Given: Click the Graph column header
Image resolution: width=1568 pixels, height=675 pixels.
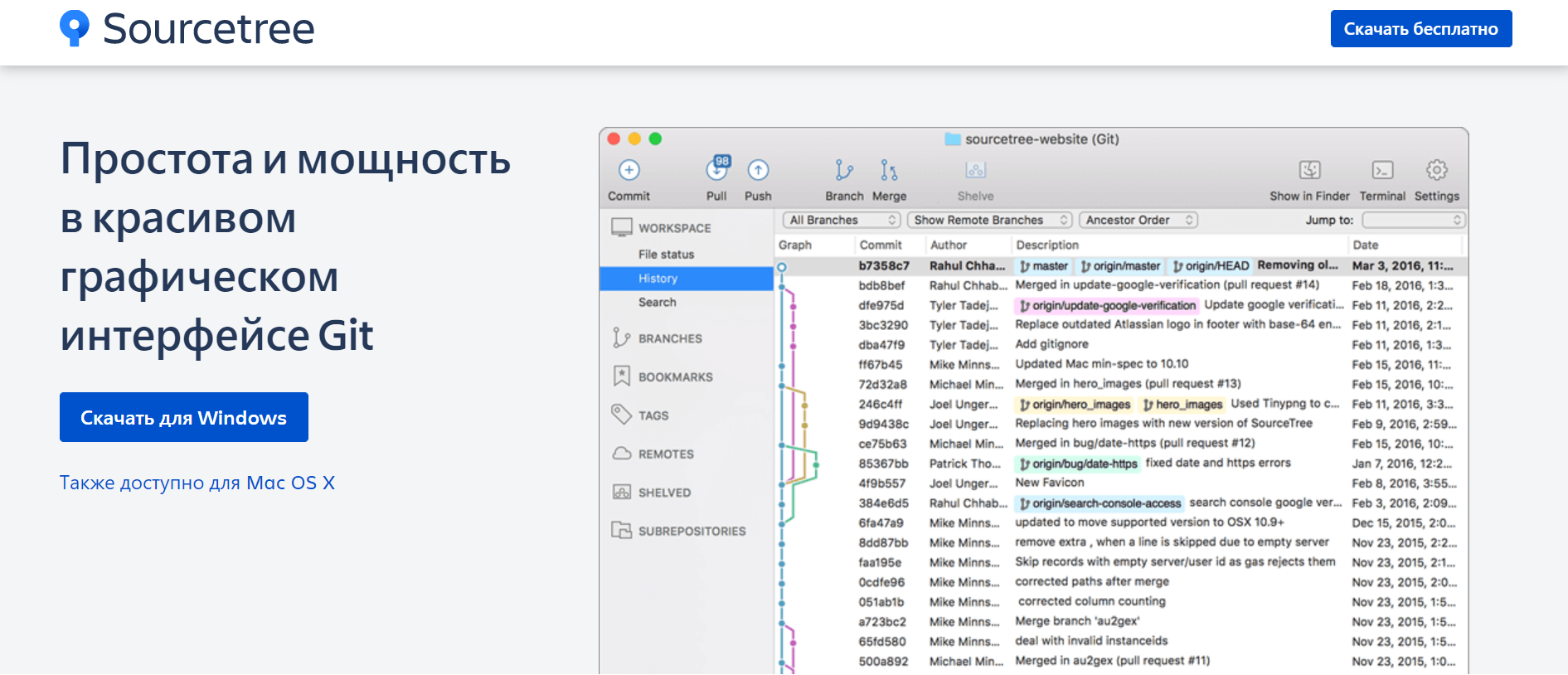Looking at the screenshot, I should coord(795,245).
